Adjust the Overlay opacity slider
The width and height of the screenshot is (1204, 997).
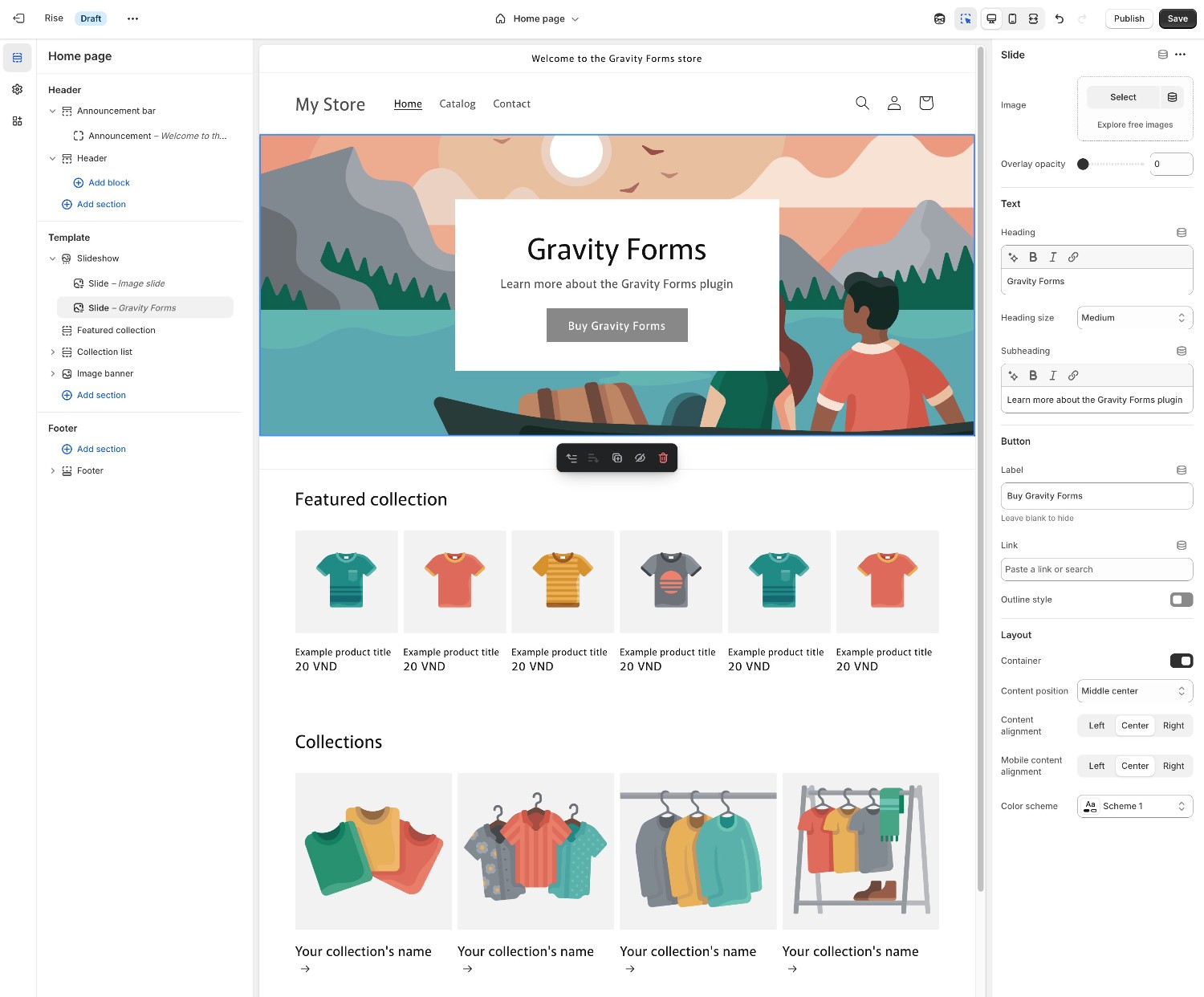(1112, 165)
